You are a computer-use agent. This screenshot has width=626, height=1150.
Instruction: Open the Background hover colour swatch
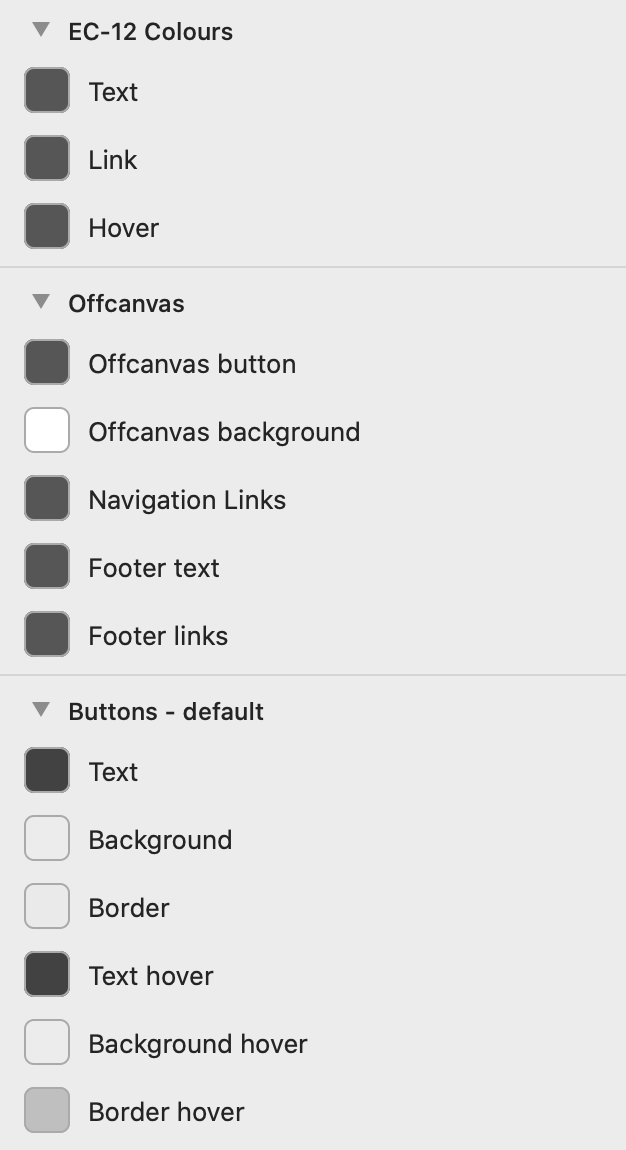(47, 1043)
